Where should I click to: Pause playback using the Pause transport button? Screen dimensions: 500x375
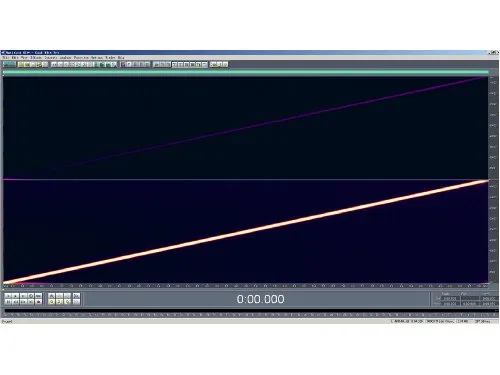point(23,296)
